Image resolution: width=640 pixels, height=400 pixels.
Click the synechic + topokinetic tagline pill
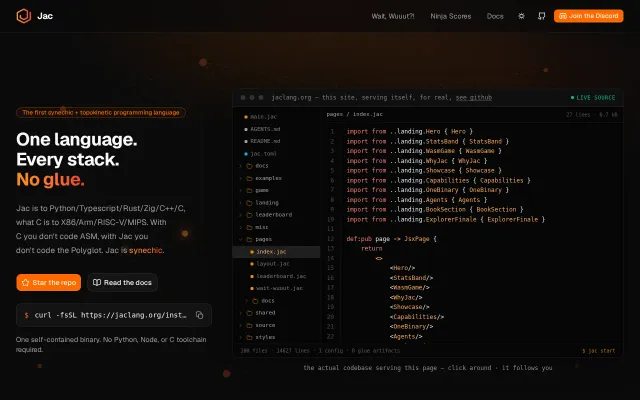(x=101, y=112)
